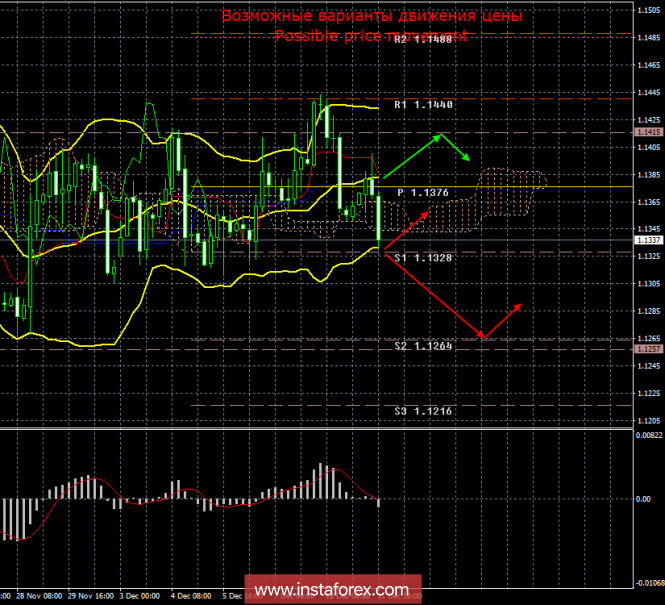Click the green downward arrow tip near 1.1385

[468, 158]
